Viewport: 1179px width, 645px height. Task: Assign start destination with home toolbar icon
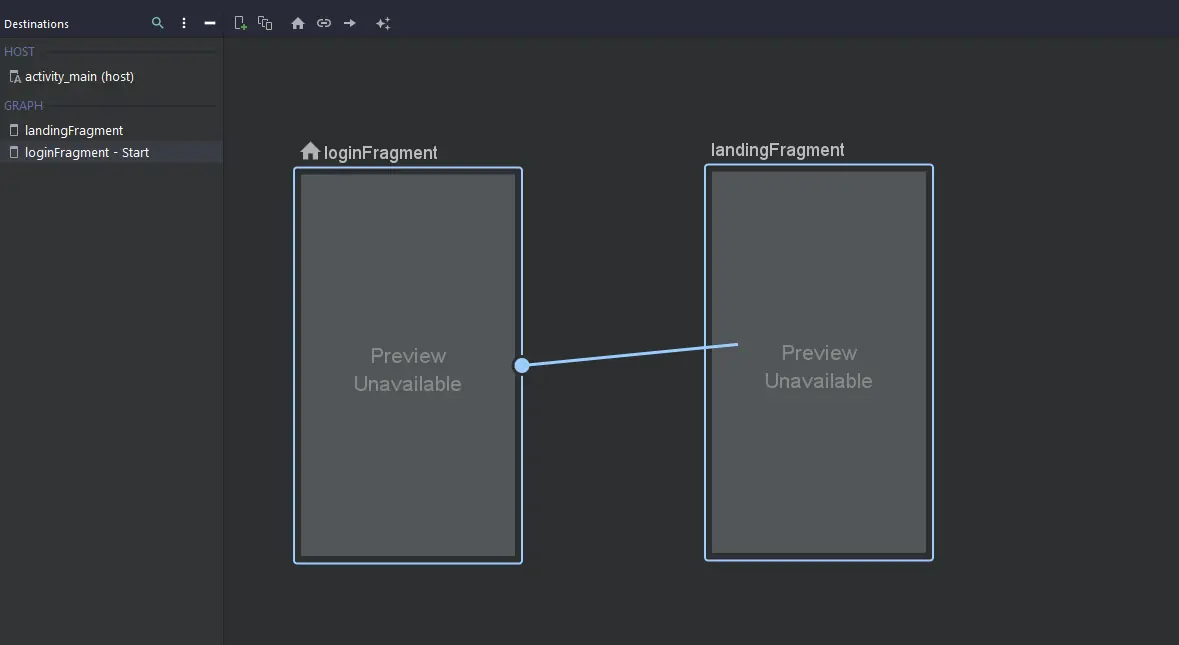point(298,23)
